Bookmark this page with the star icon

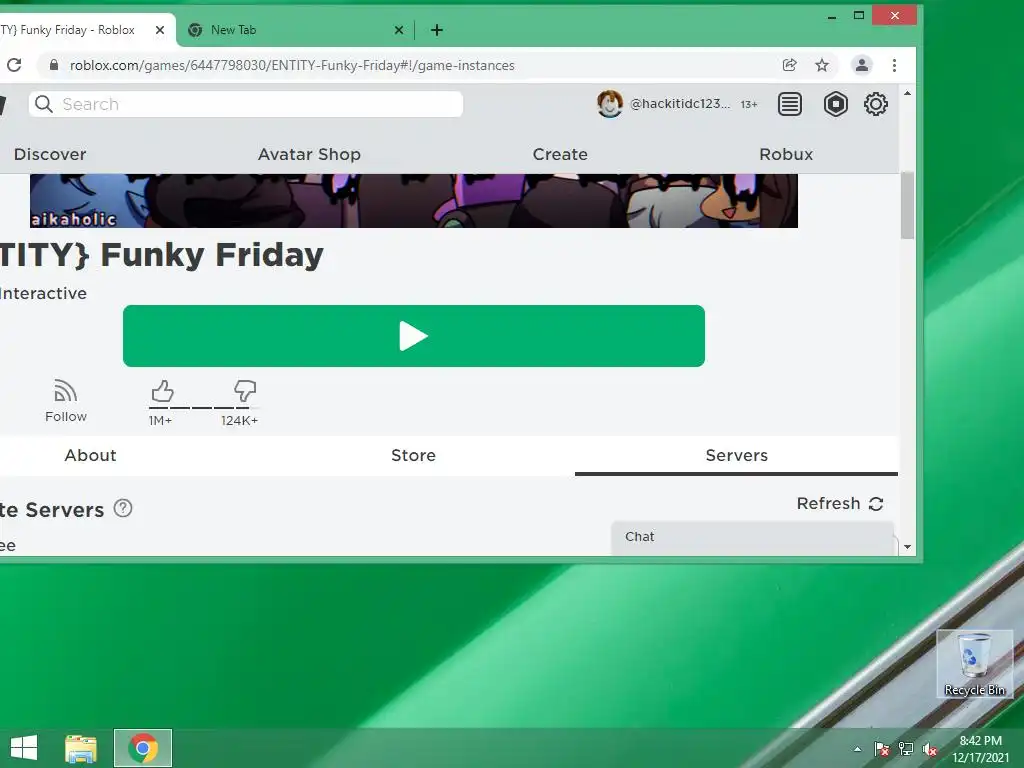pyautogui.click(x=822, y=65)
